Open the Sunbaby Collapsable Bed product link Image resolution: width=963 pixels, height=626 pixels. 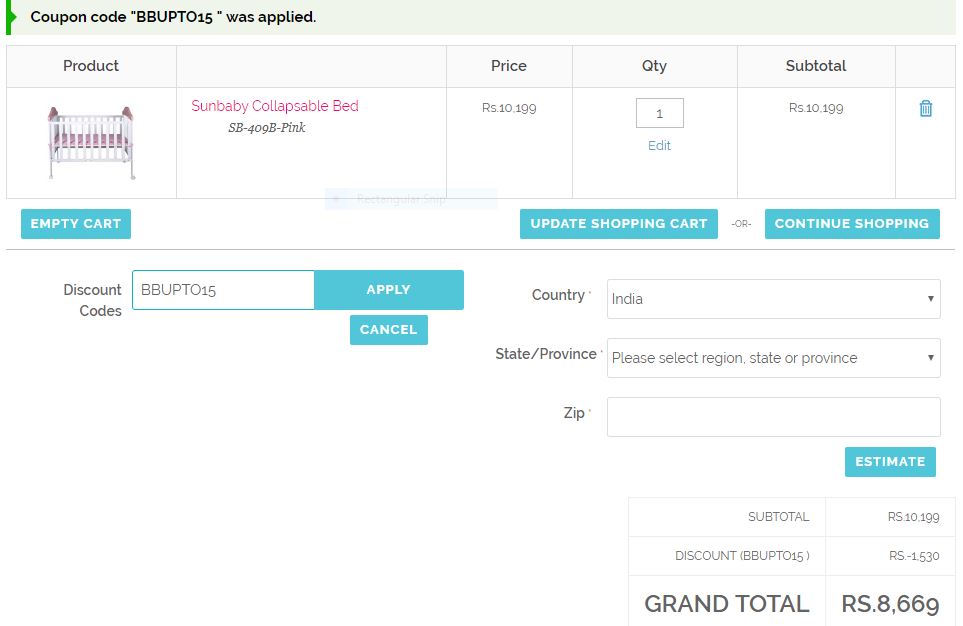pos(275,106)
